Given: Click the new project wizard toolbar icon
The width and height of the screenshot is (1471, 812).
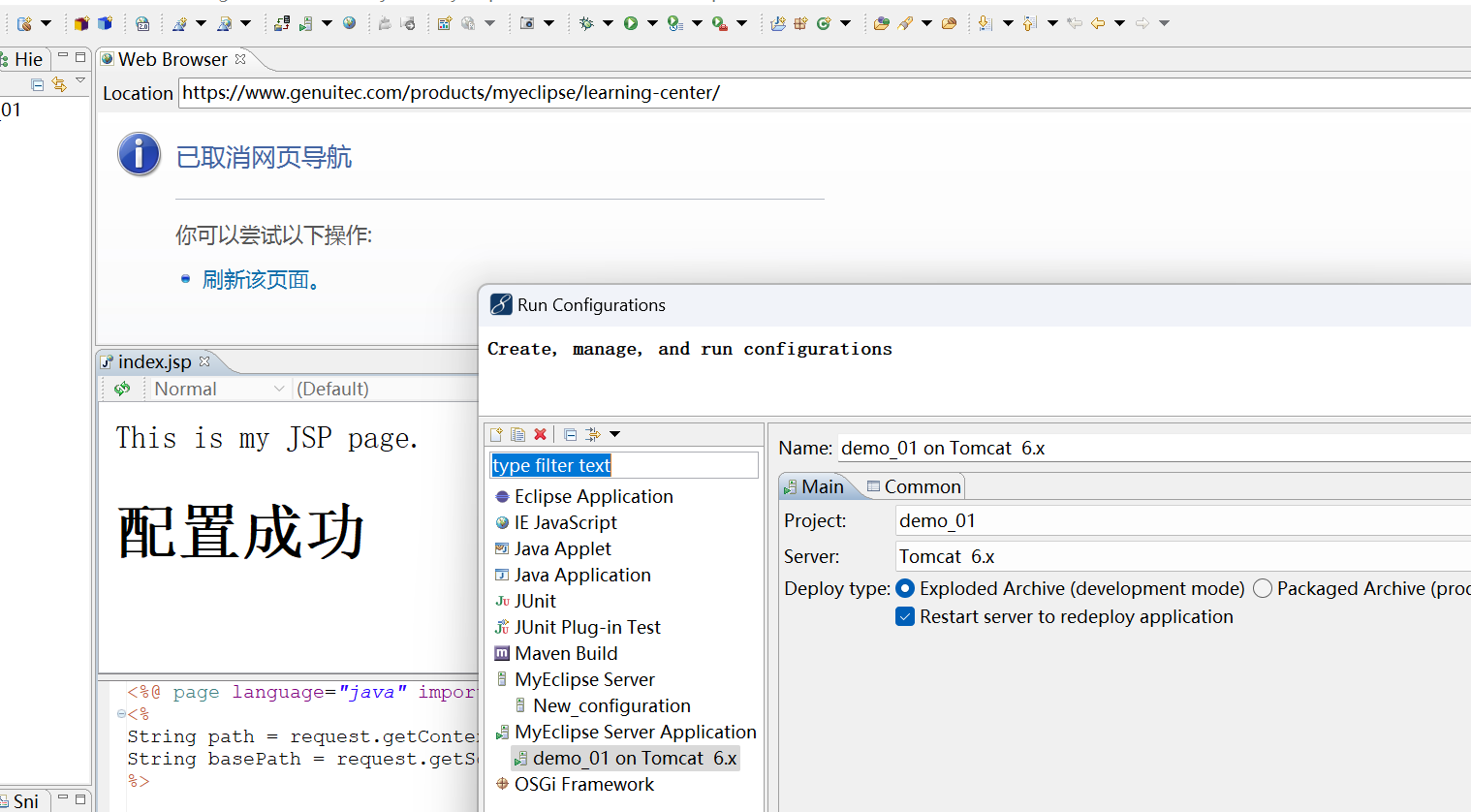Looking at the screenshot, I should click(x=24, y=23).
